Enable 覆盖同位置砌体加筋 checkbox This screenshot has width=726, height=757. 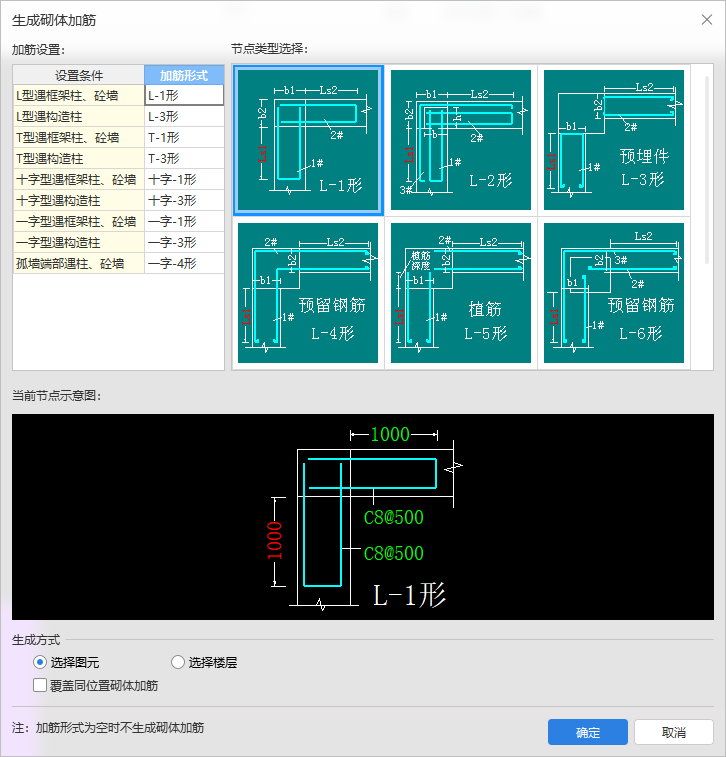pos(40,685)
